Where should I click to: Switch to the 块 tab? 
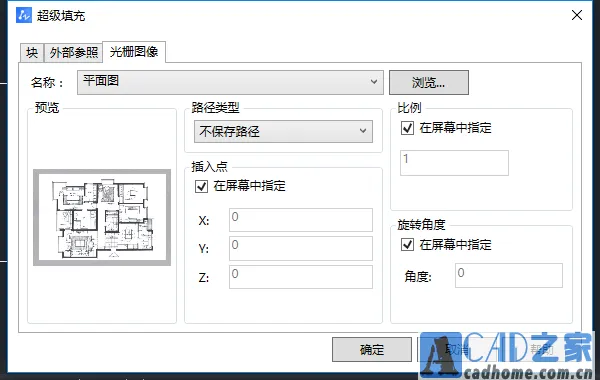[32, 52]
